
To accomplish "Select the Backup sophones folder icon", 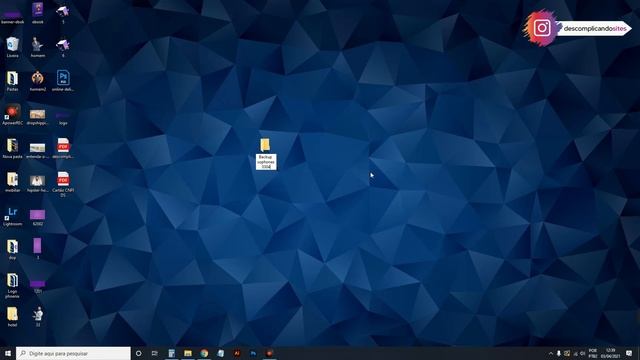I will 265,145.
